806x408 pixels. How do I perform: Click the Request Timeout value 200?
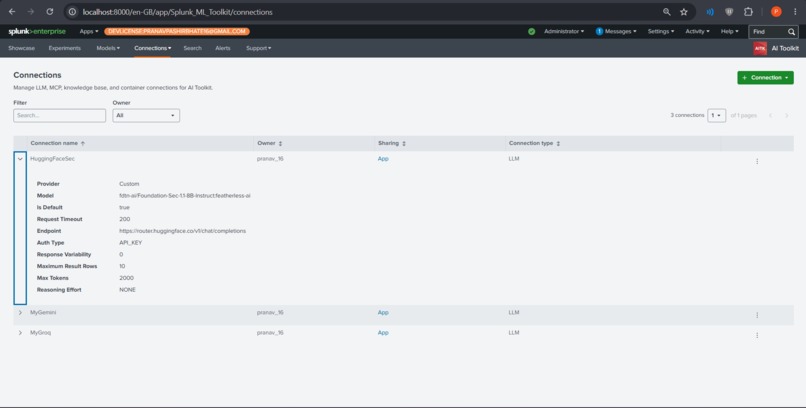click(x=124, y=219)
